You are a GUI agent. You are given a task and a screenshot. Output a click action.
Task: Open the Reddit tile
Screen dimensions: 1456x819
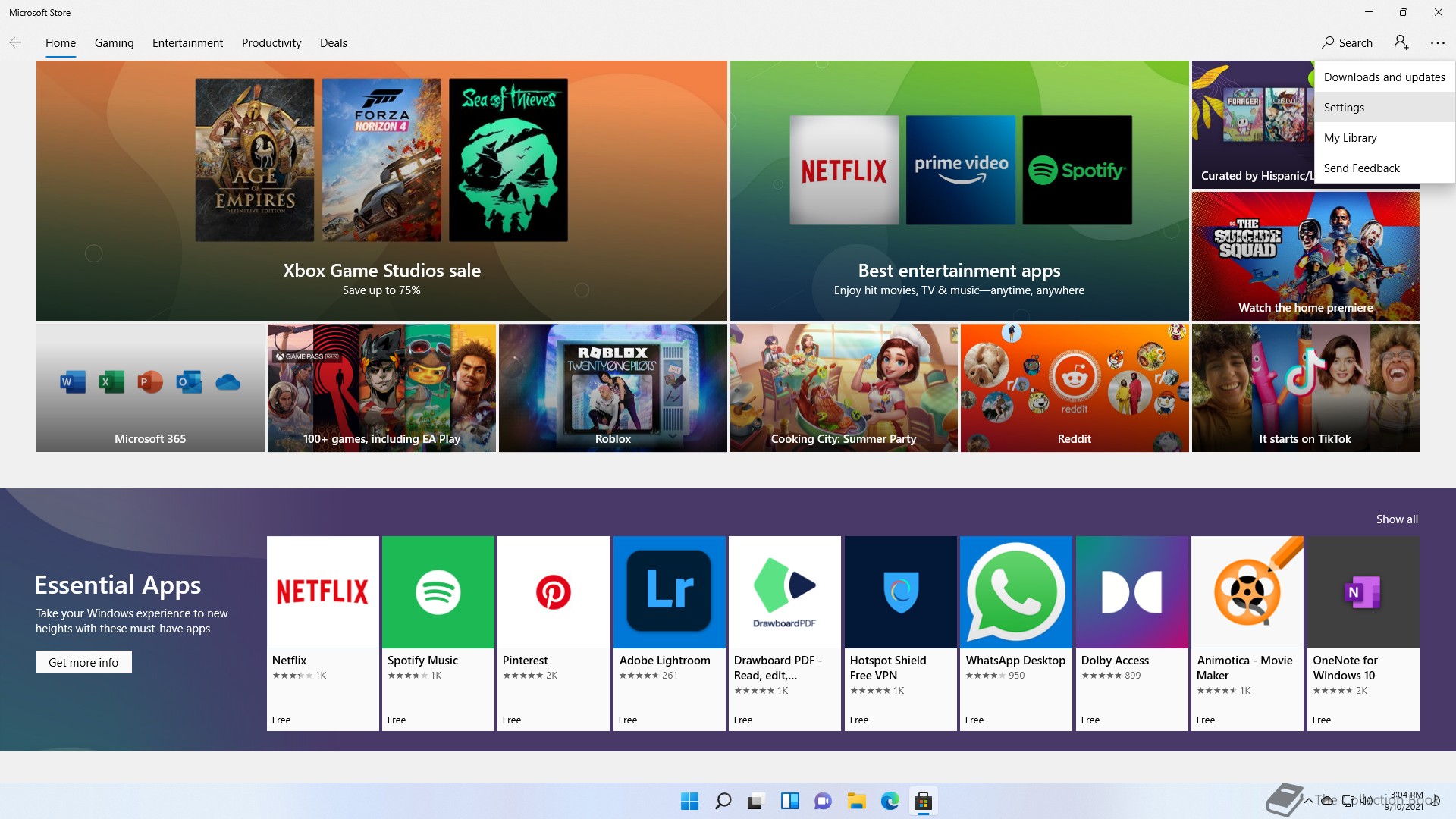point(1075,388)
